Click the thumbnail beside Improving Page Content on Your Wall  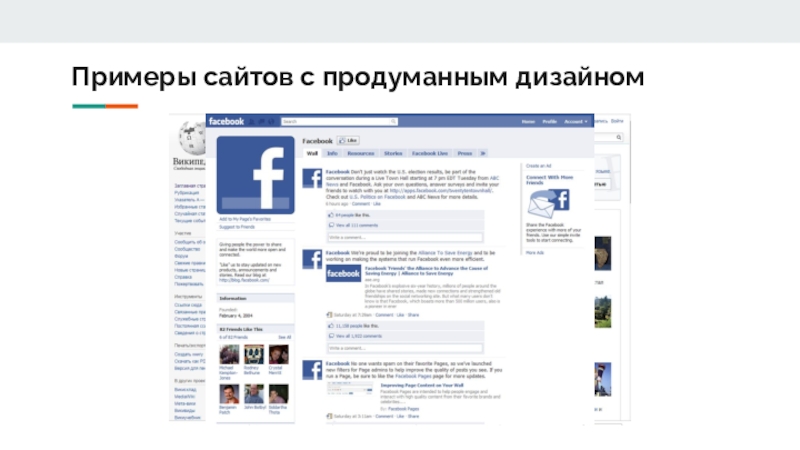(349, 389)
